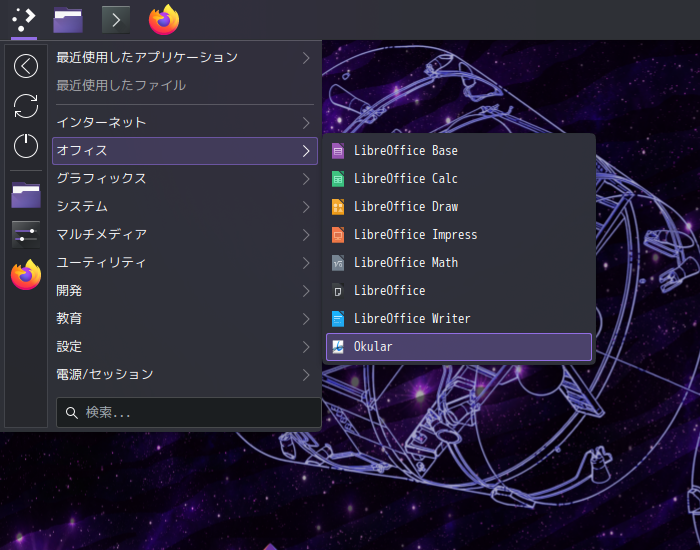The height and width of the screenshot is (550, 700).
Task: Click the LibreOffice Draw icon
Action: click(338, 207)
